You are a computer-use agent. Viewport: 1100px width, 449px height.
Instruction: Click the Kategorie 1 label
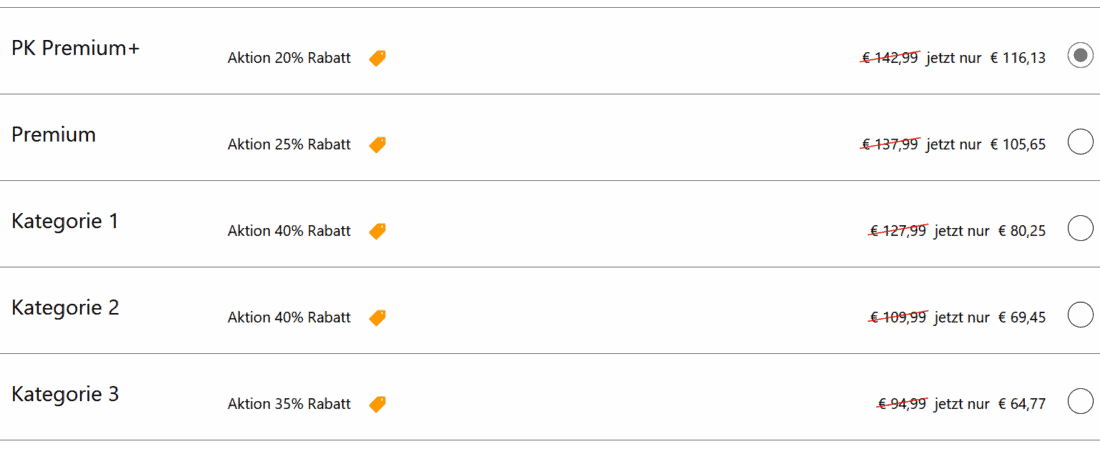pos(65,221)
